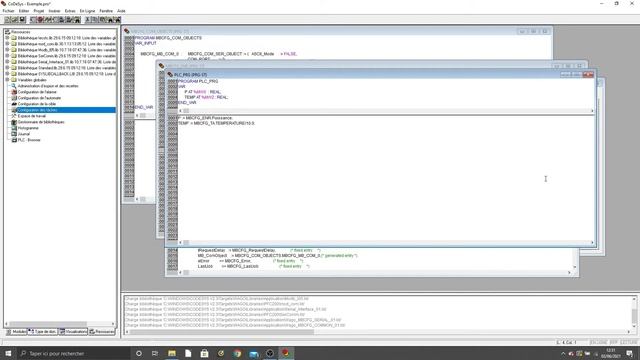Expand the Bibliothèque SYSLIBCALLBACK.LIB tree node
The width and height of the screenshot is (640, 360).
coord(7,74)
